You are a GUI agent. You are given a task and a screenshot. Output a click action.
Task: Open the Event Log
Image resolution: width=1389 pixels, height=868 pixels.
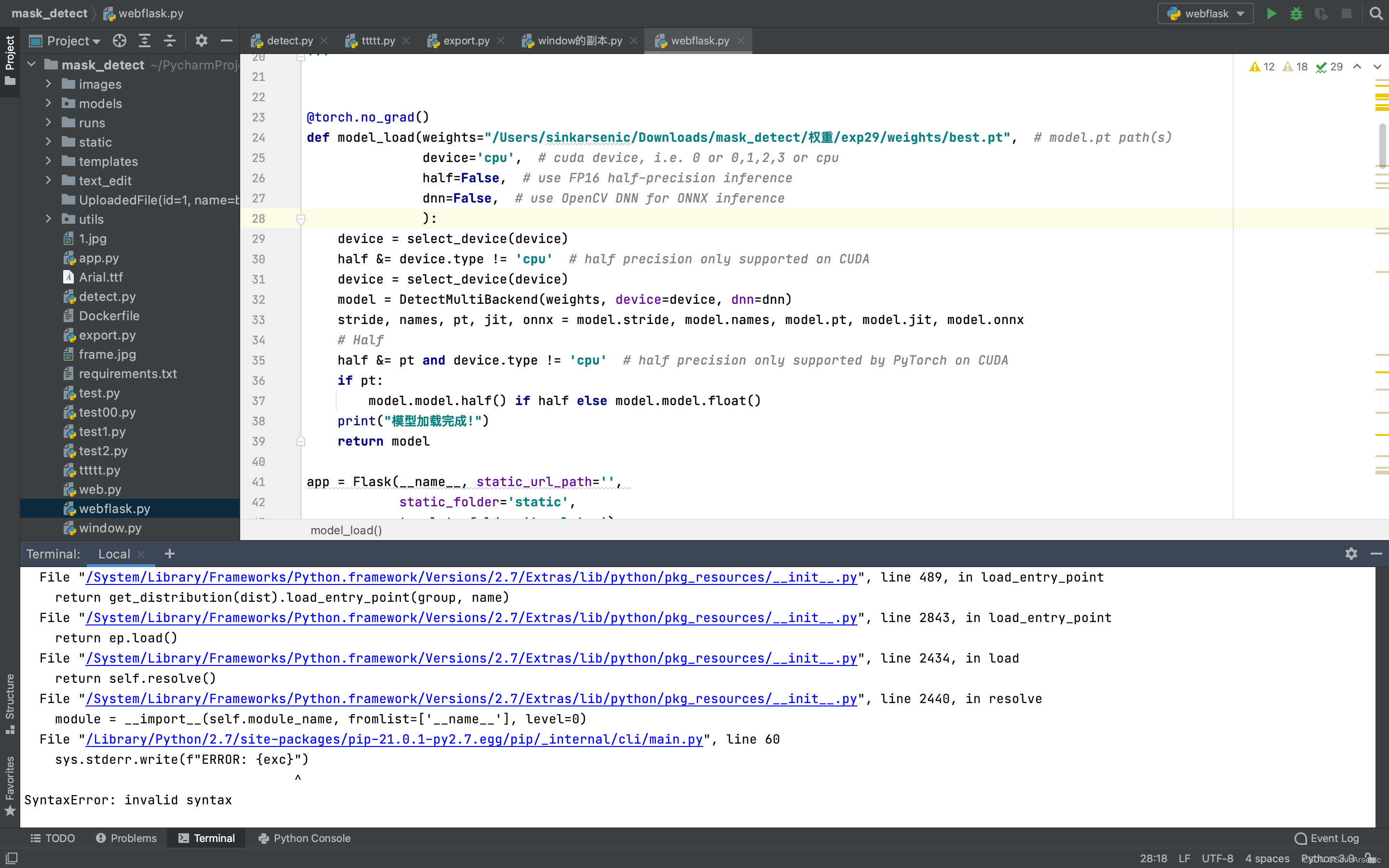[x=1326, y=838]
